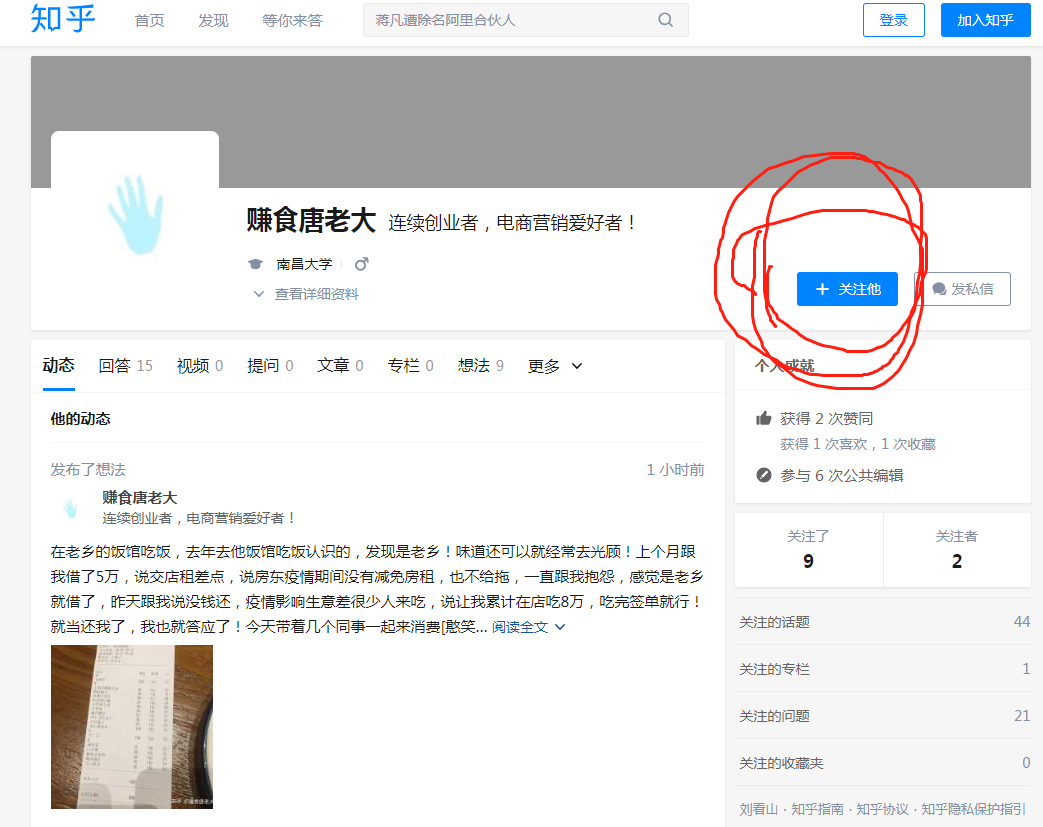Image resolution: width=1043 pixels, height=827 pixels.
Task: Switch to the 想法 9 tab
Action: coord(480,366)
